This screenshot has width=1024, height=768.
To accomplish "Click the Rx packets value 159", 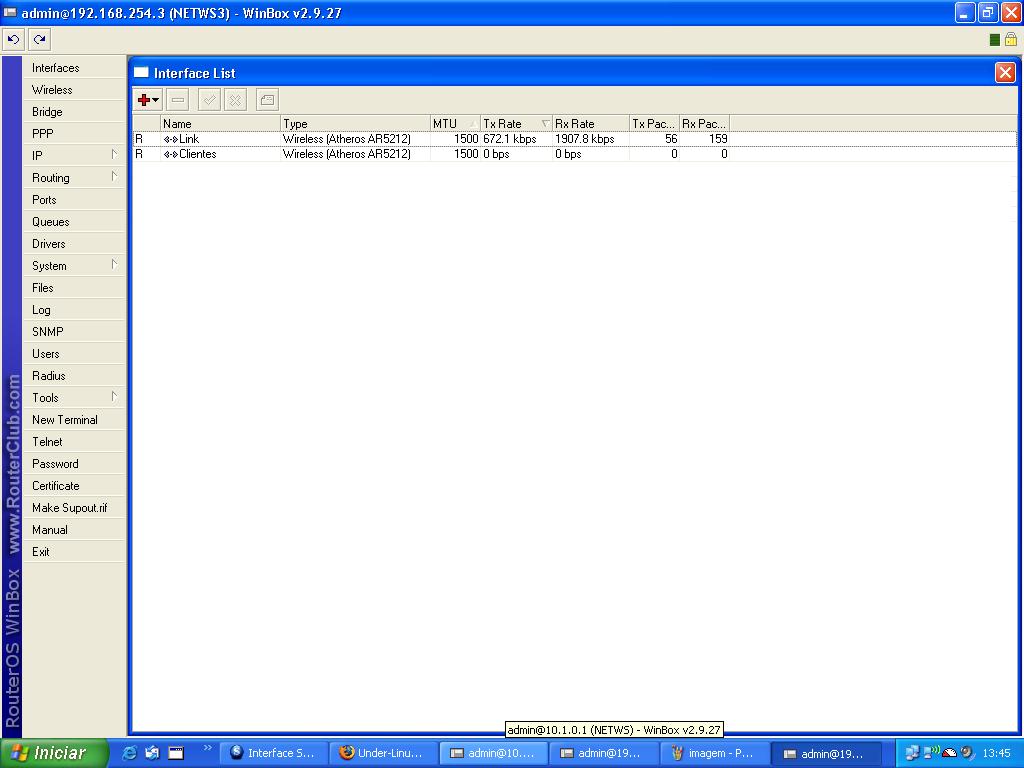I will [x=718, y=138].
